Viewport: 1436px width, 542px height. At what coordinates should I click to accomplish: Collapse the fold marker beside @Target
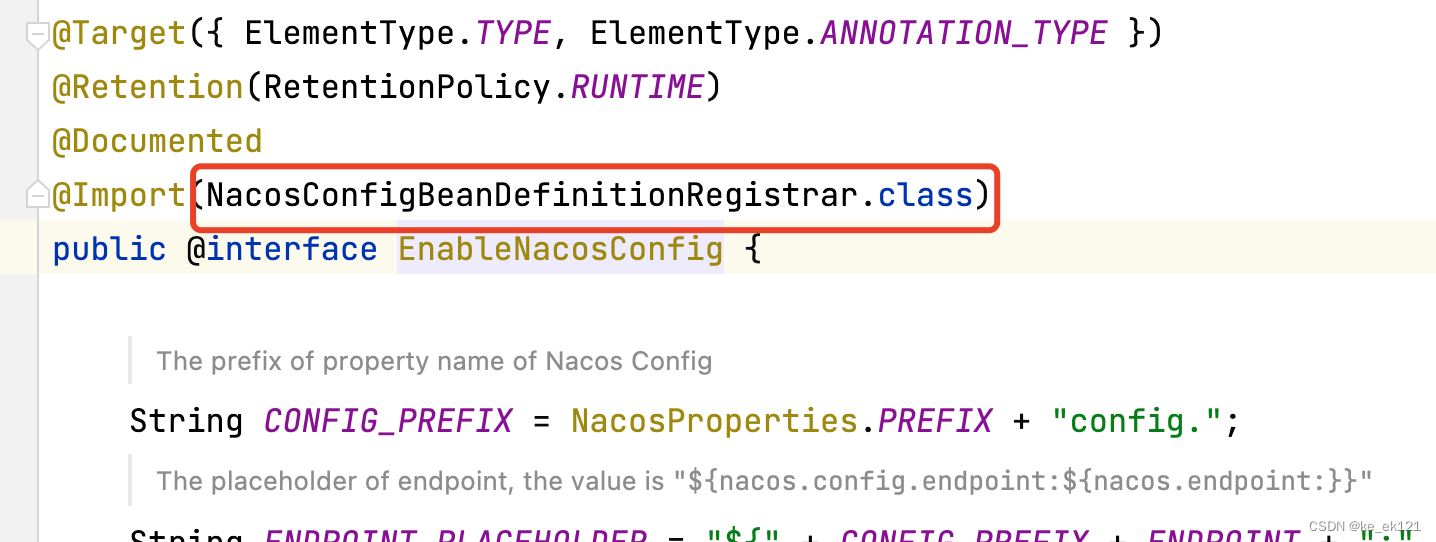point(38,36)
